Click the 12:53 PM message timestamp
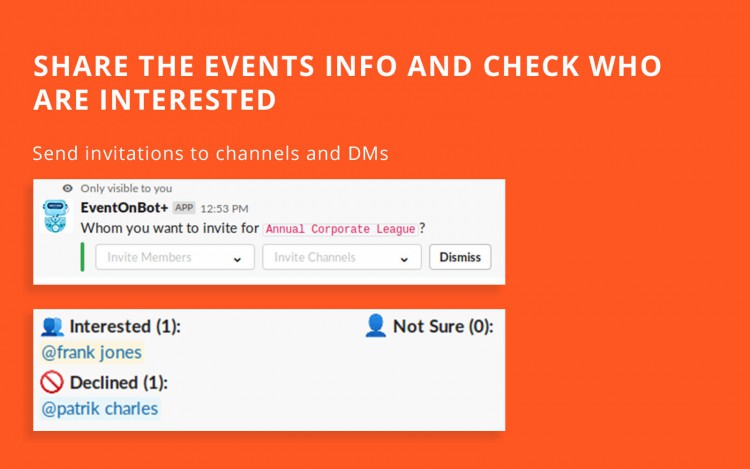Screen dimensions: 750x469 click(x=224, y=209)
